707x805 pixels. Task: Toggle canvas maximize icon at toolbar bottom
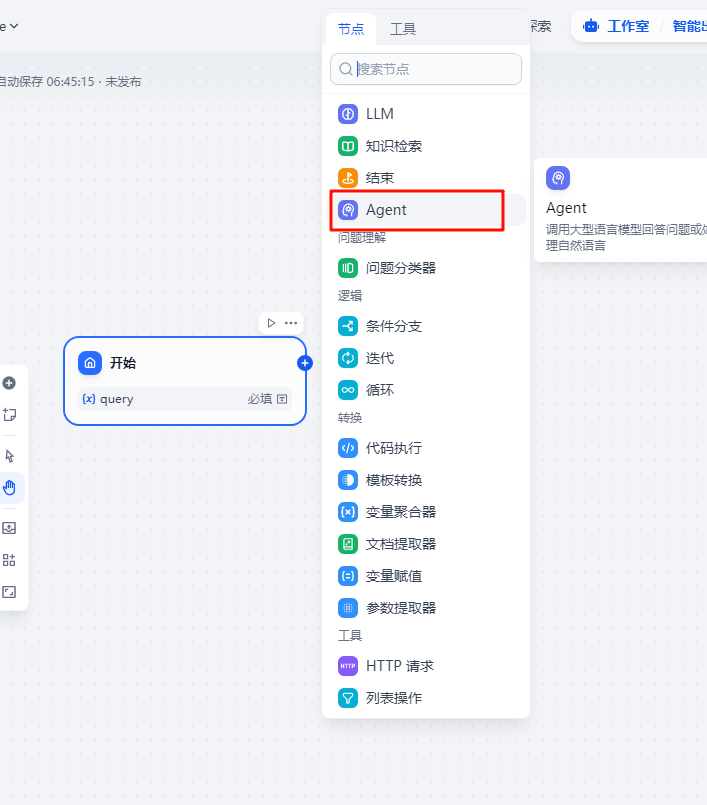(x=10, y=592)
